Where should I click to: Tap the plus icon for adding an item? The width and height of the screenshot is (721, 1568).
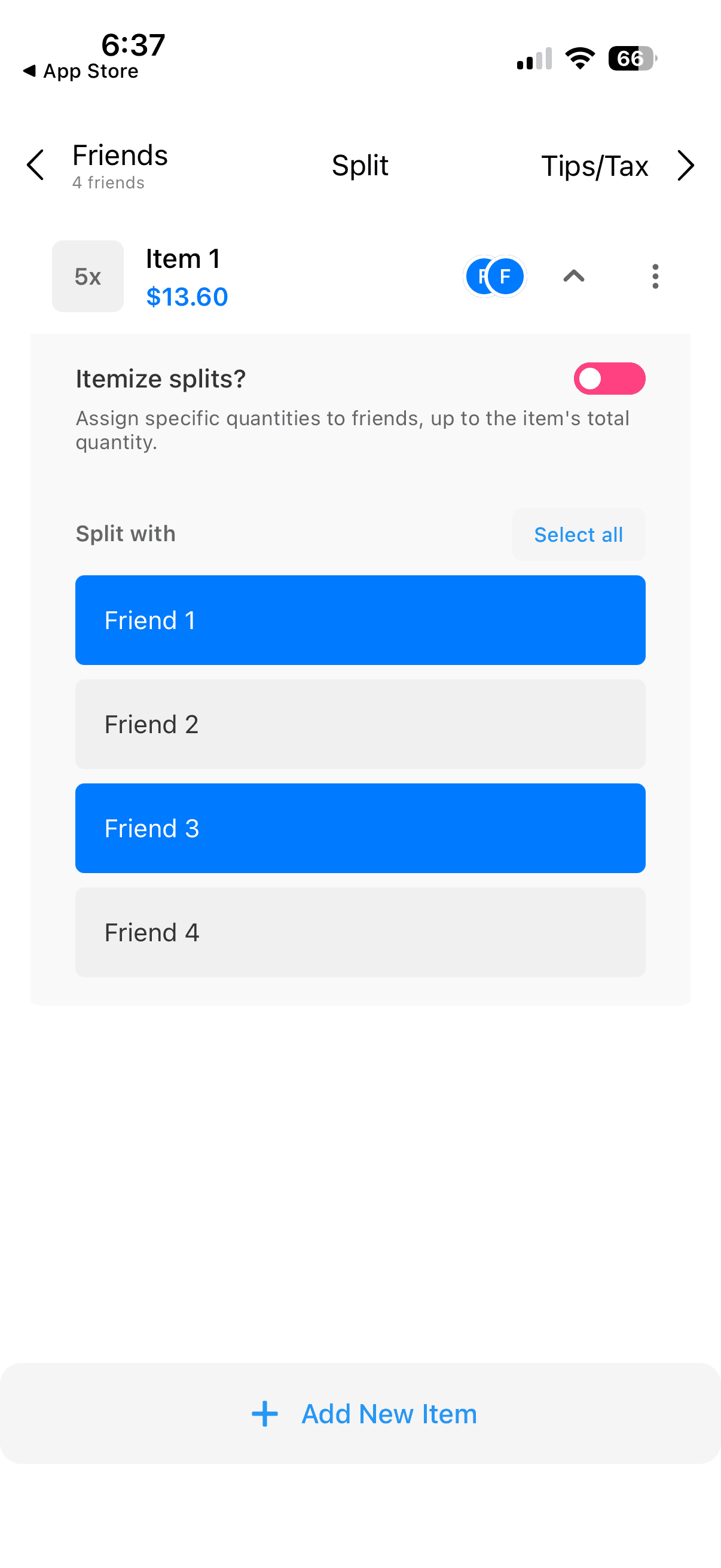pos(265,1413)
